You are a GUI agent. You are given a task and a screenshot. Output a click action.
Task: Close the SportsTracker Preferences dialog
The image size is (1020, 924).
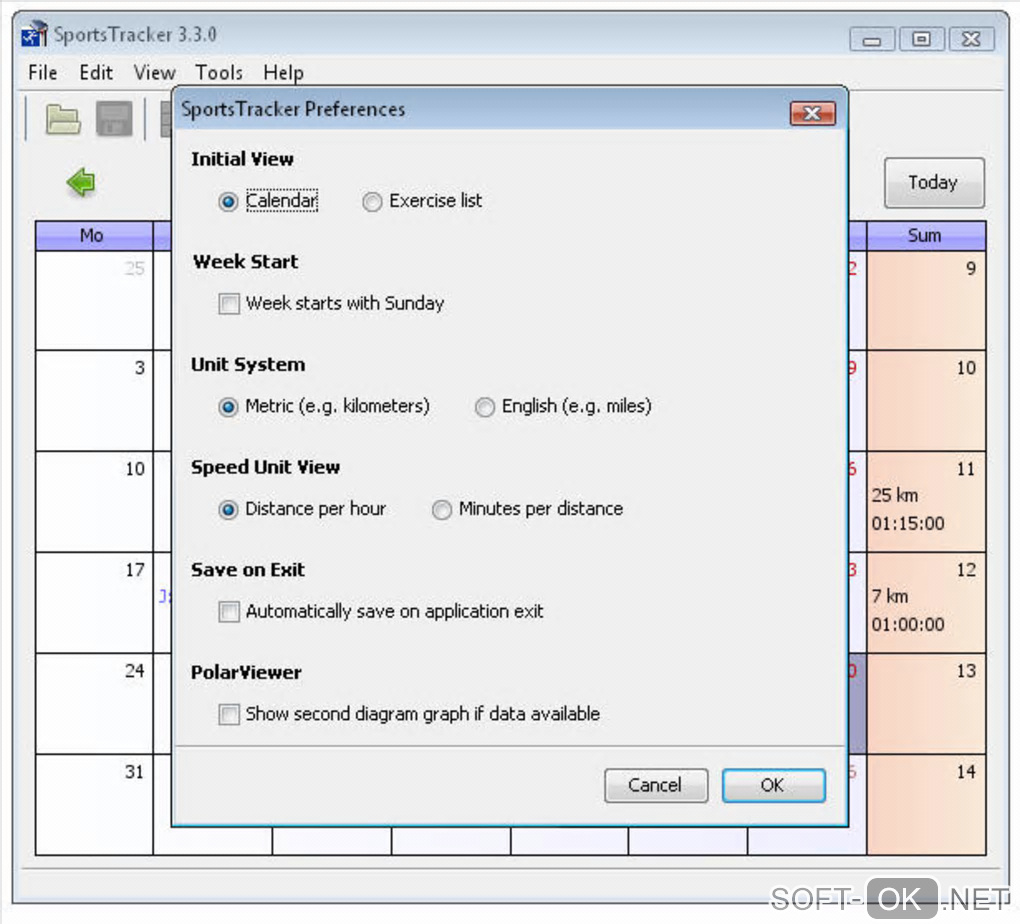(812, 114)
